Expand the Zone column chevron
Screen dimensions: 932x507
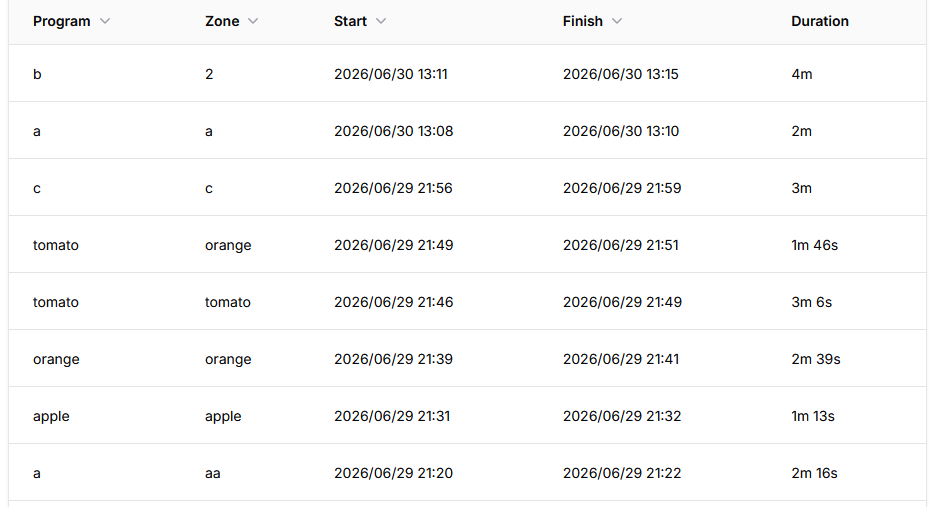tap(253, 21)
